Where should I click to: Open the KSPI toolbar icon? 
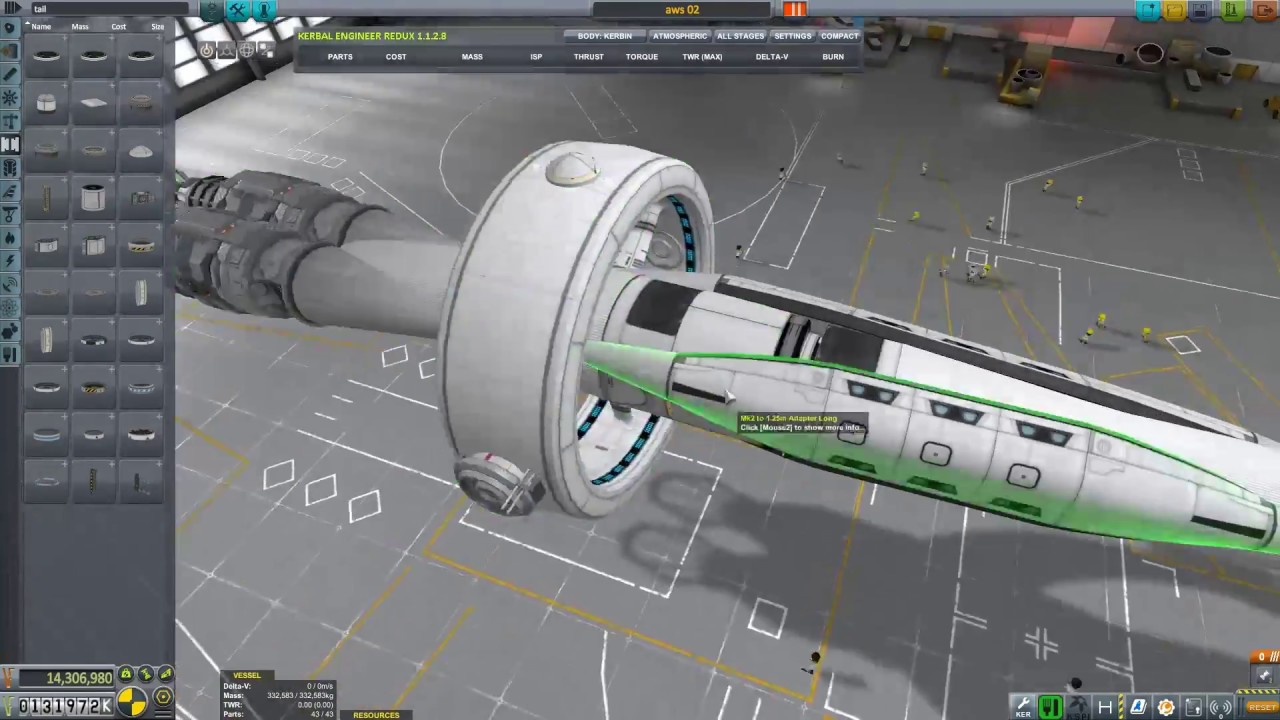pos(1078,707)
